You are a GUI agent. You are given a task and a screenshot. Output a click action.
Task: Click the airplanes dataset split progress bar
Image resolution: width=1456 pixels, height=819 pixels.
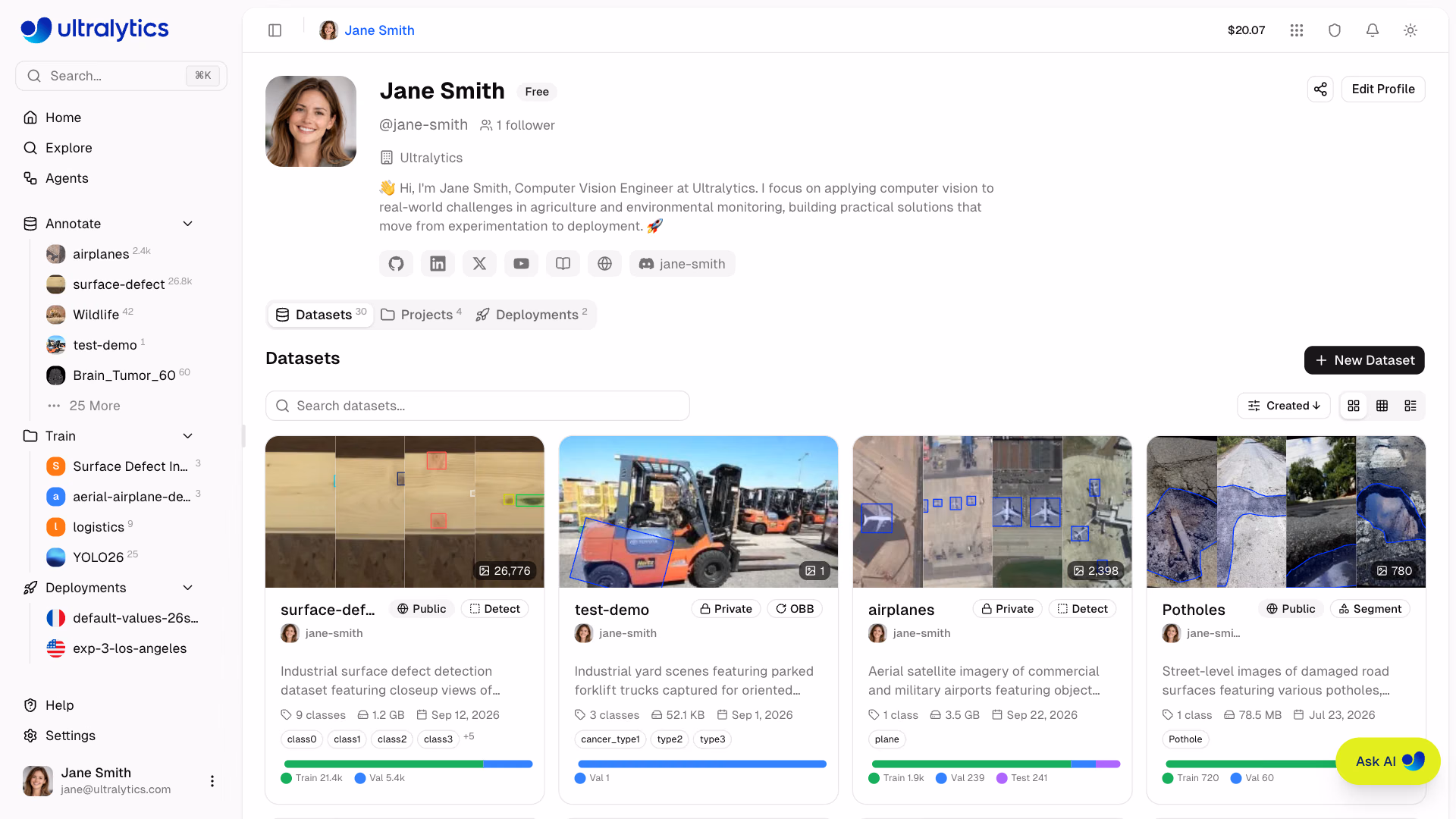coord(996,764)
